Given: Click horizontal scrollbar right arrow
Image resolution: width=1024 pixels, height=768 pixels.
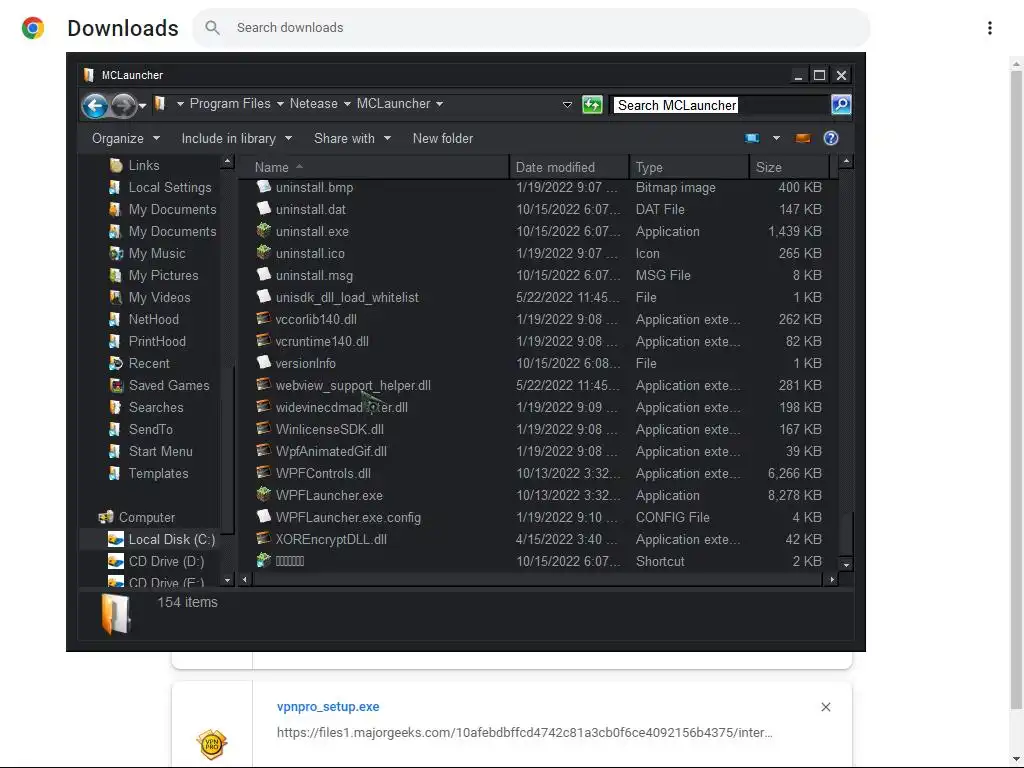Looking at the screenshot, I should (831, 579).
